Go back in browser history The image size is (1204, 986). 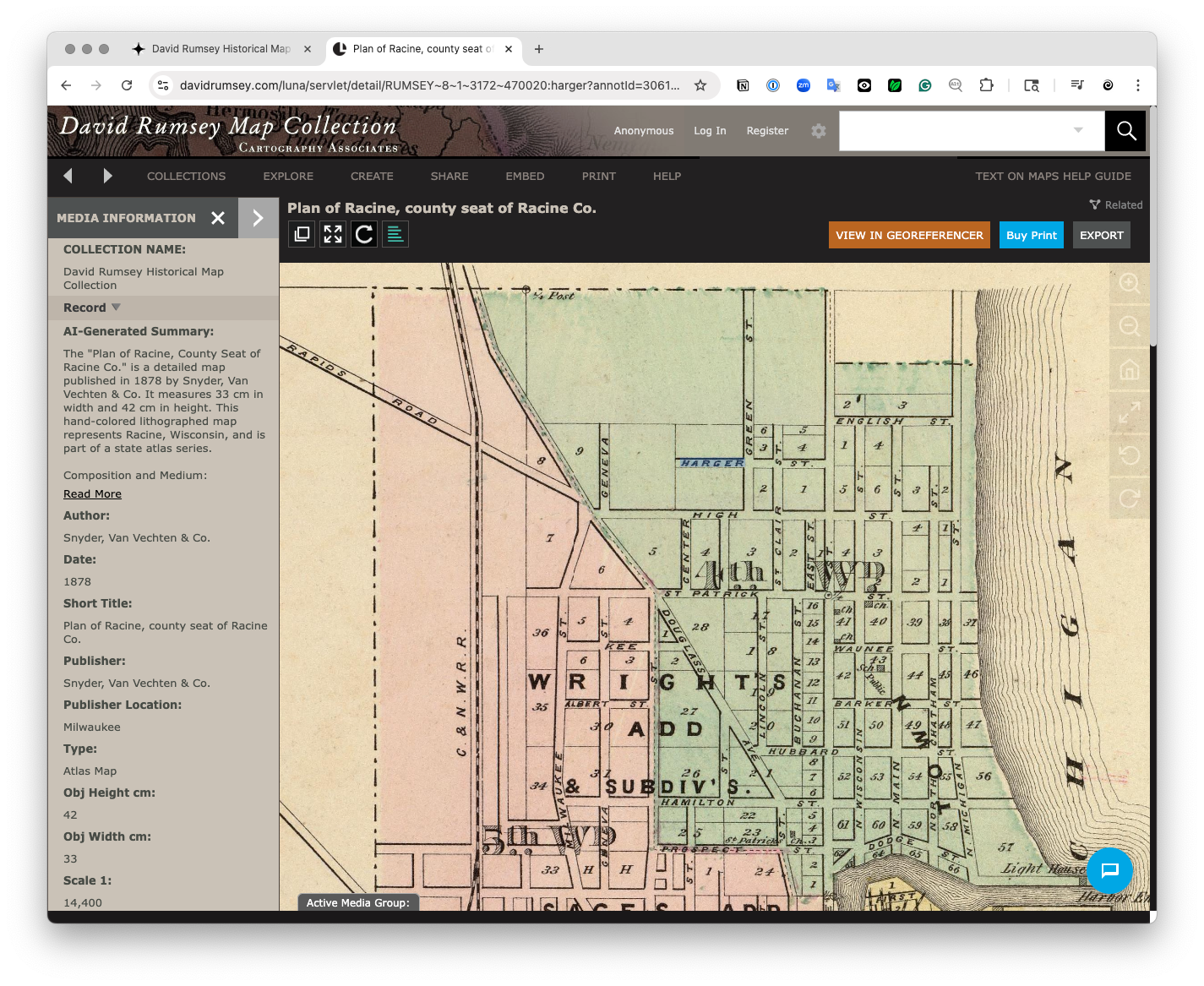pos(66,85)
